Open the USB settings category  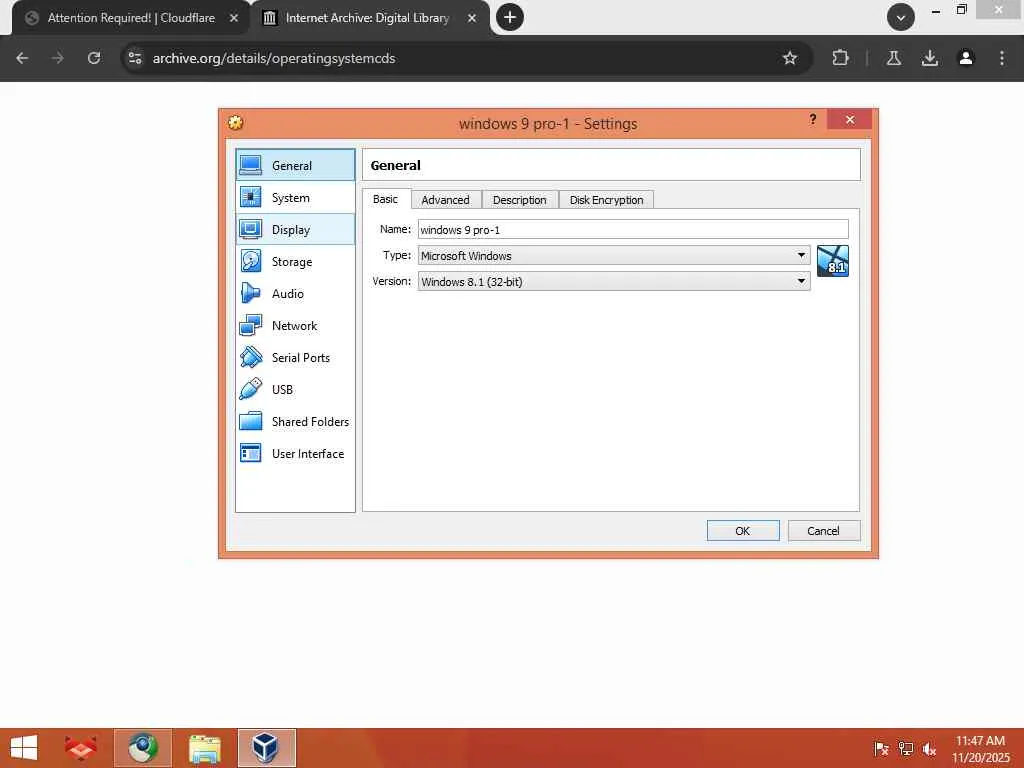pos(295,389)
